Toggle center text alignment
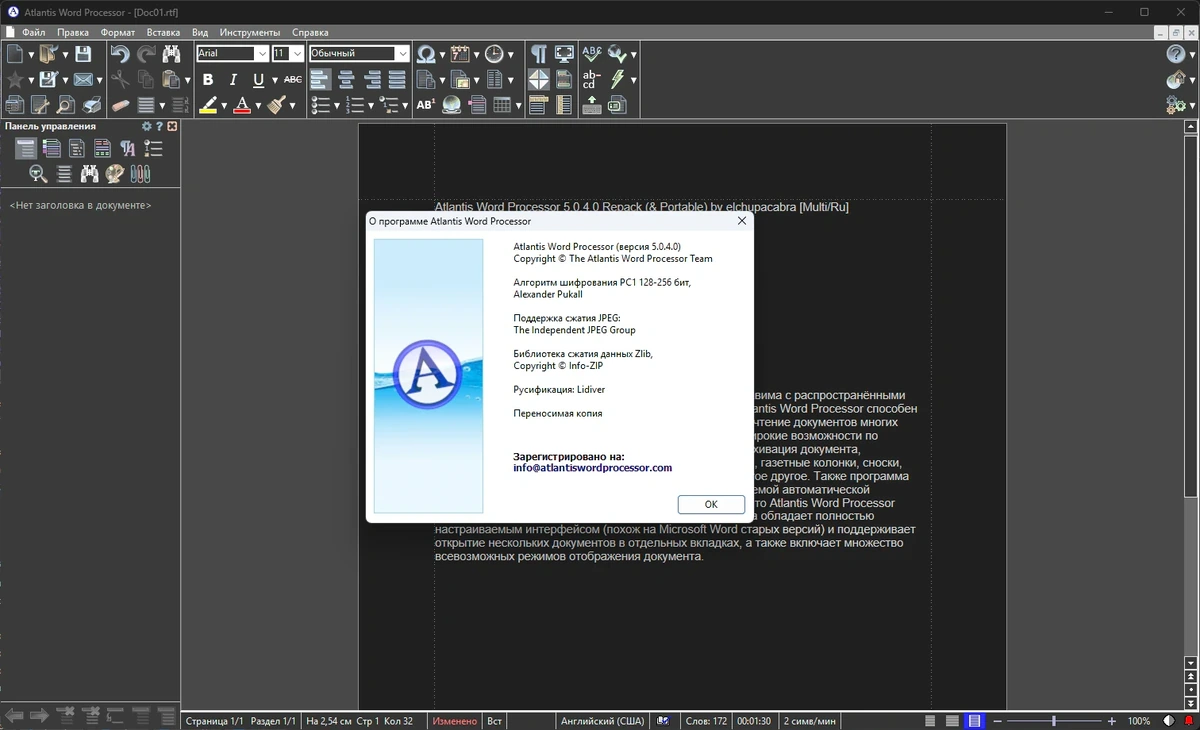Screen dimensions: 1200x730 click(346, 79)
